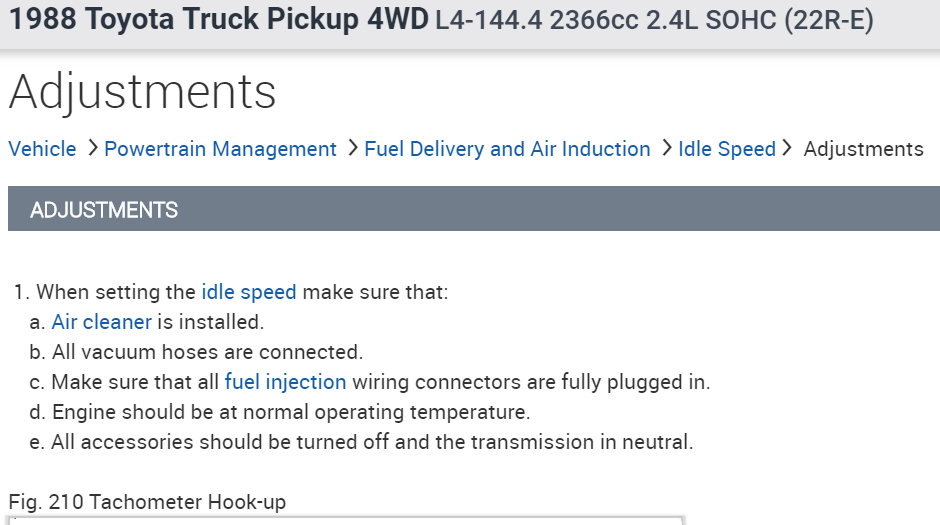Click the Vehicle breadcrumb link
This screenshot has width=940, height=525.
(x=42, y=149)
